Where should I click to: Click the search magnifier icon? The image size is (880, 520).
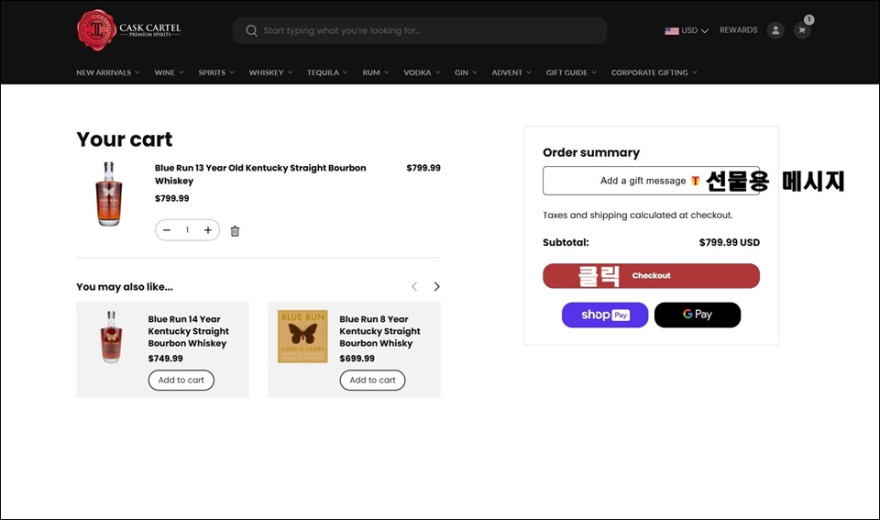251,30
